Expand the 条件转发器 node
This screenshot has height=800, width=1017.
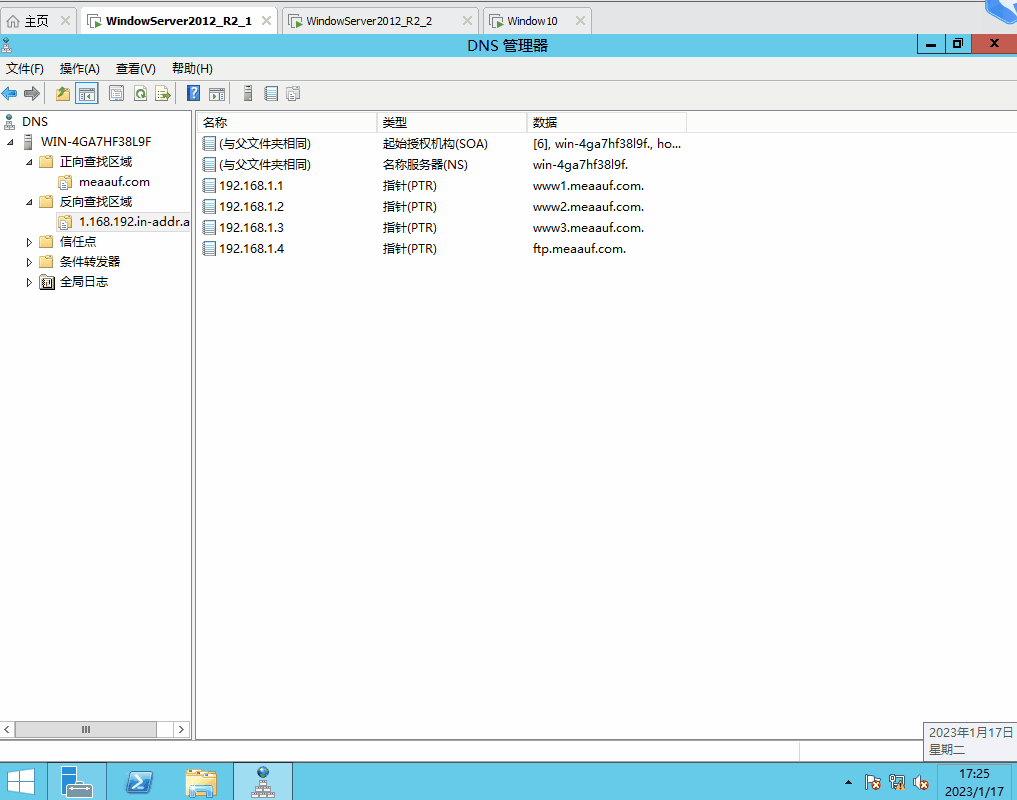(x=29, y=262)
